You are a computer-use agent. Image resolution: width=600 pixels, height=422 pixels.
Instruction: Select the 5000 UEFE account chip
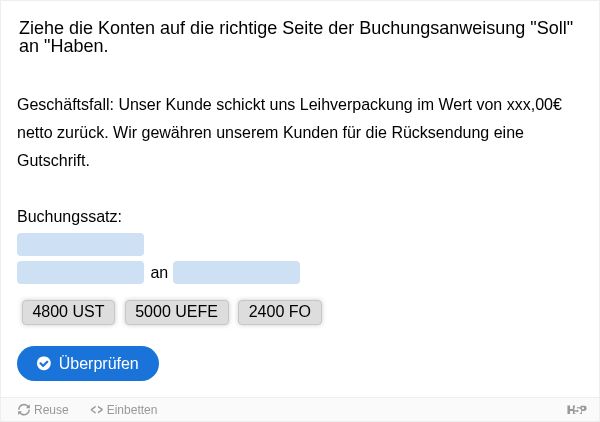click(x=176, y=312)
